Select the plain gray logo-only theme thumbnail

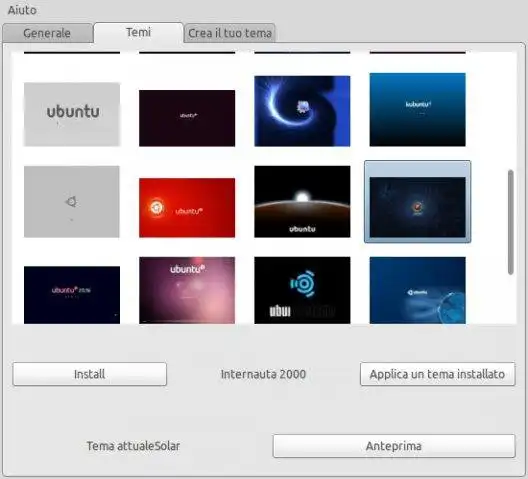tap(72, 202)
